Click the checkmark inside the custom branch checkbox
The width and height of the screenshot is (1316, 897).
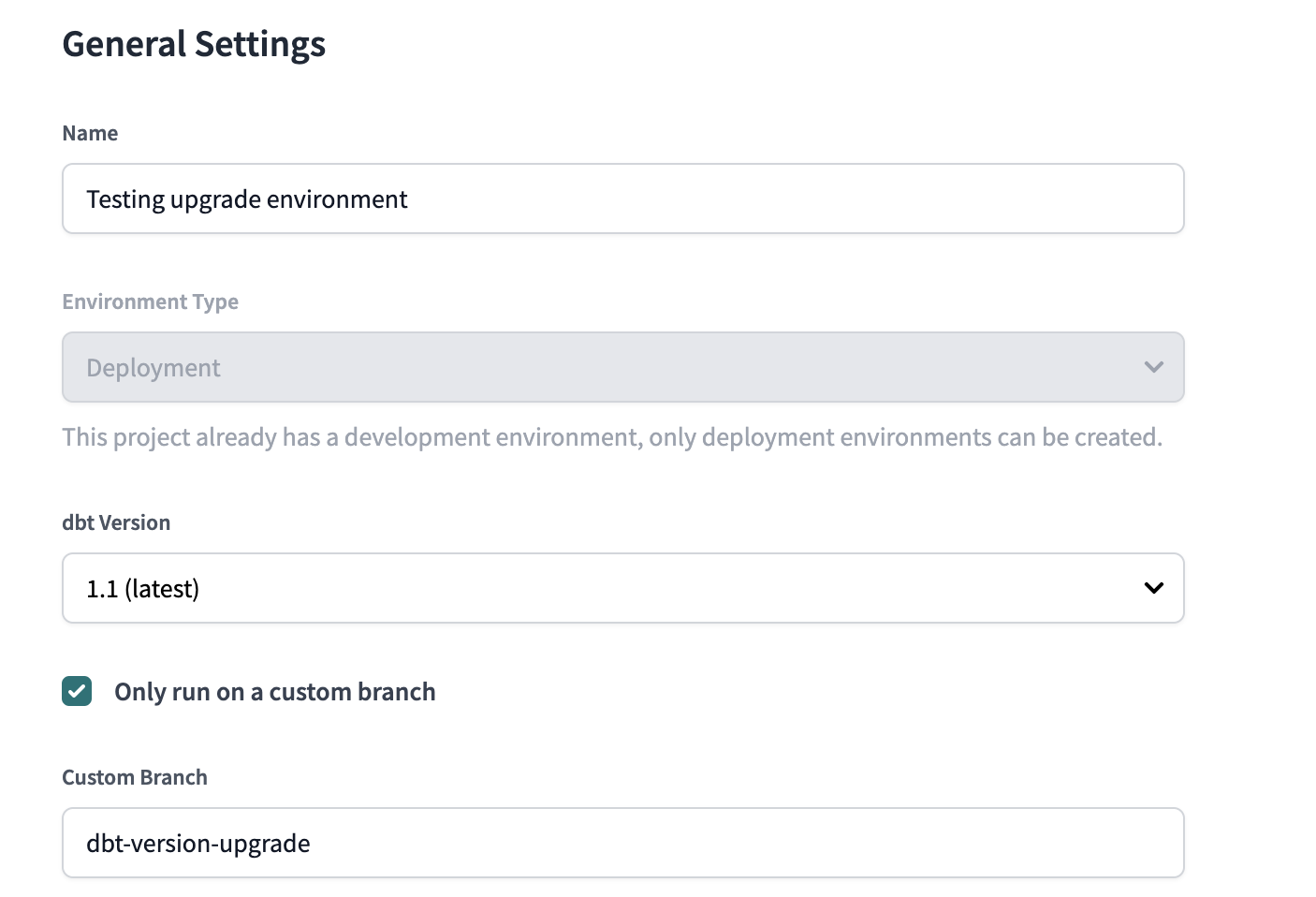coord(76,691)
